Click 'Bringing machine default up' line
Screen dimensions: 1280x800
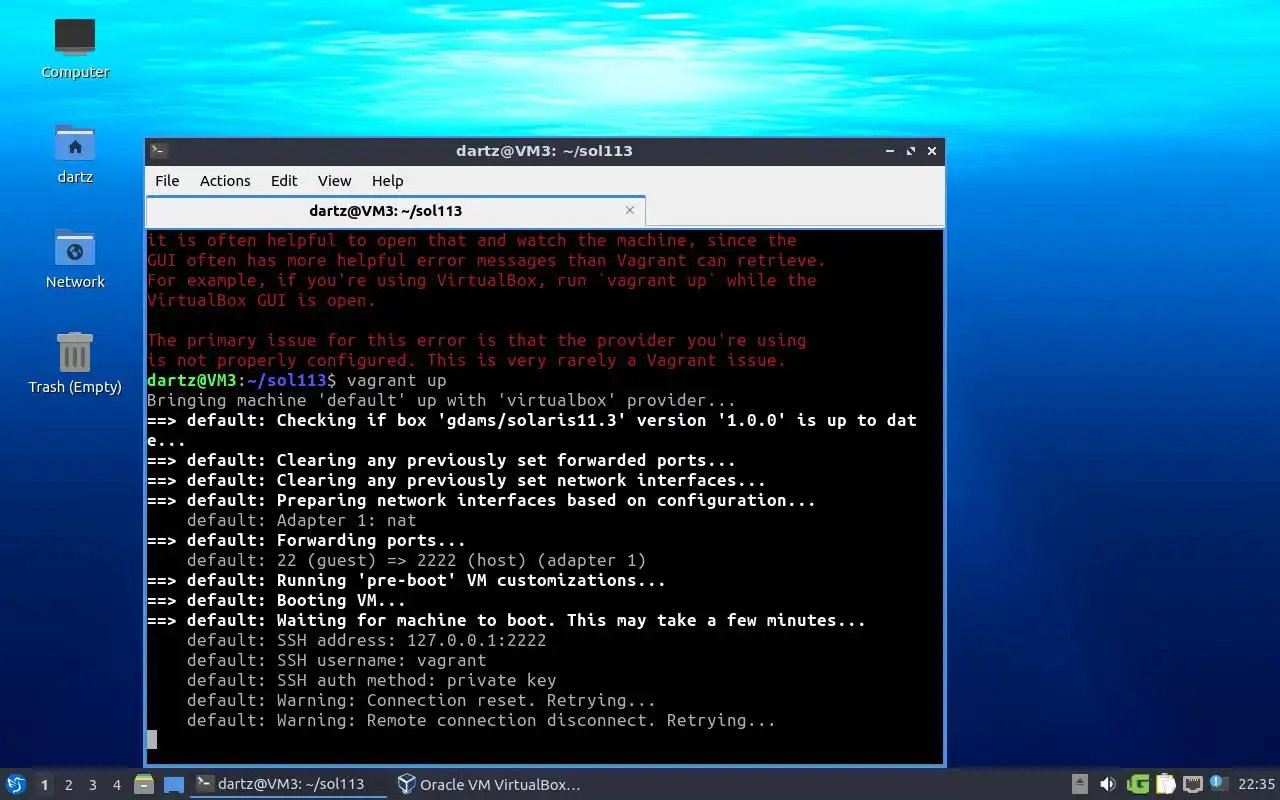point(441,400)
